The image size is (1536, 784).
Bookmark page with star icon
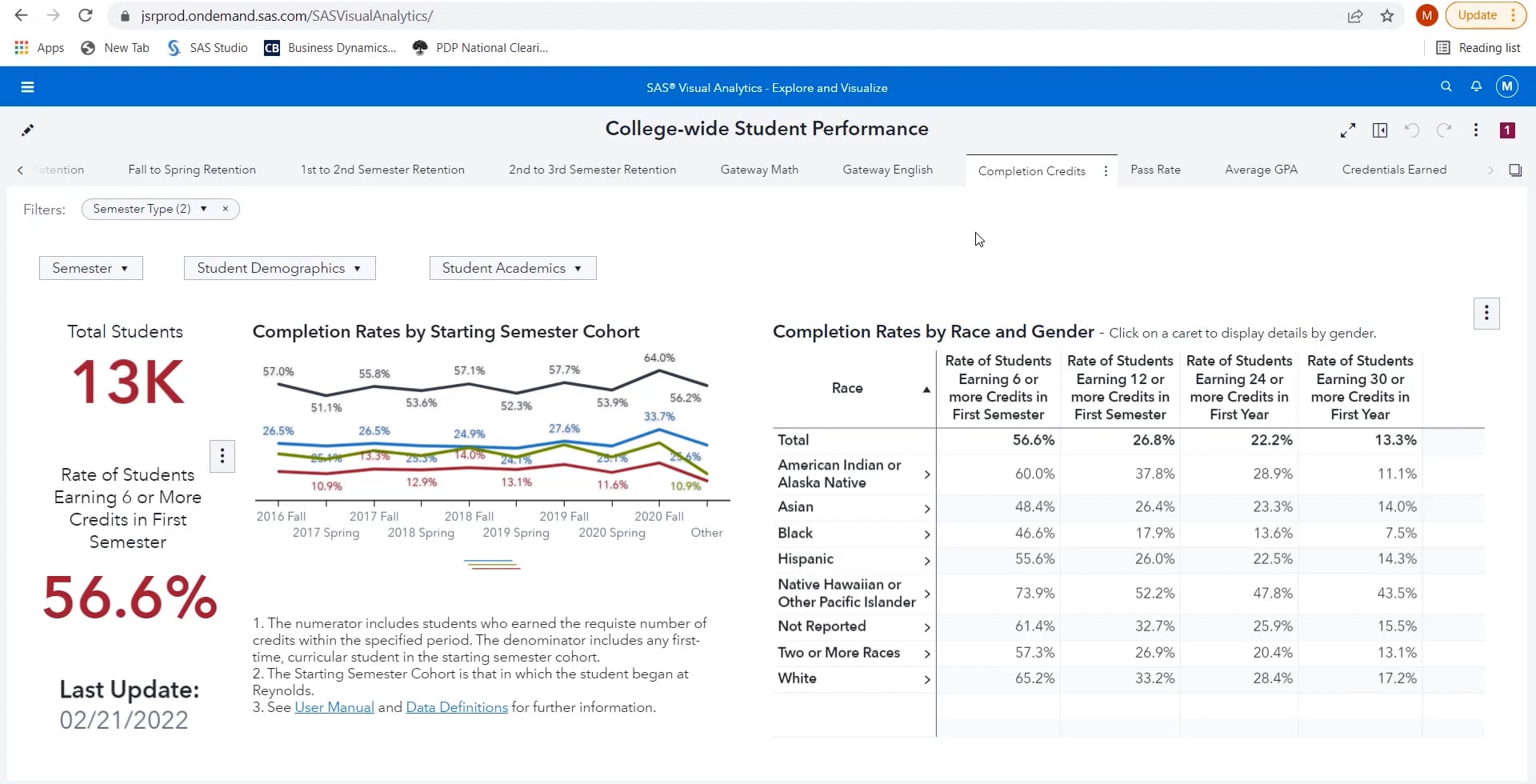[x=1387, y=16]
